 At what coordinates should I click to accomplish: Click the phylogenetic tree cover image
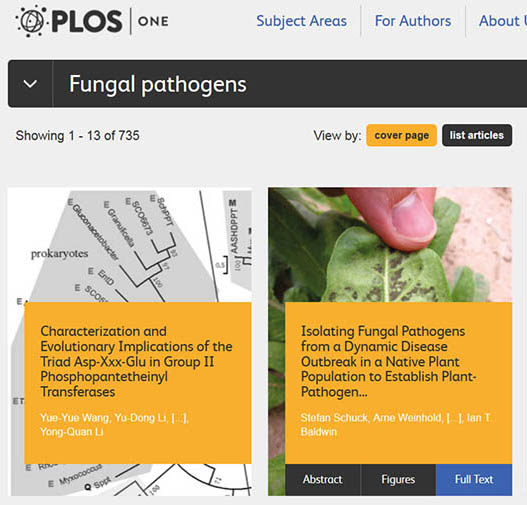pyautogui.click(x=131, y=245)
